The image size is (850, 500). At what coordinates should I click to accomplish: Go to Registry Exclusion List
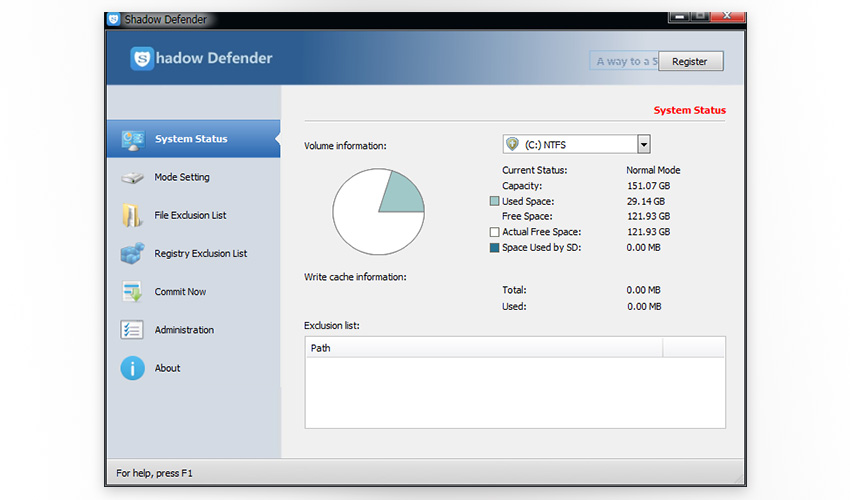tap(201, 253)
